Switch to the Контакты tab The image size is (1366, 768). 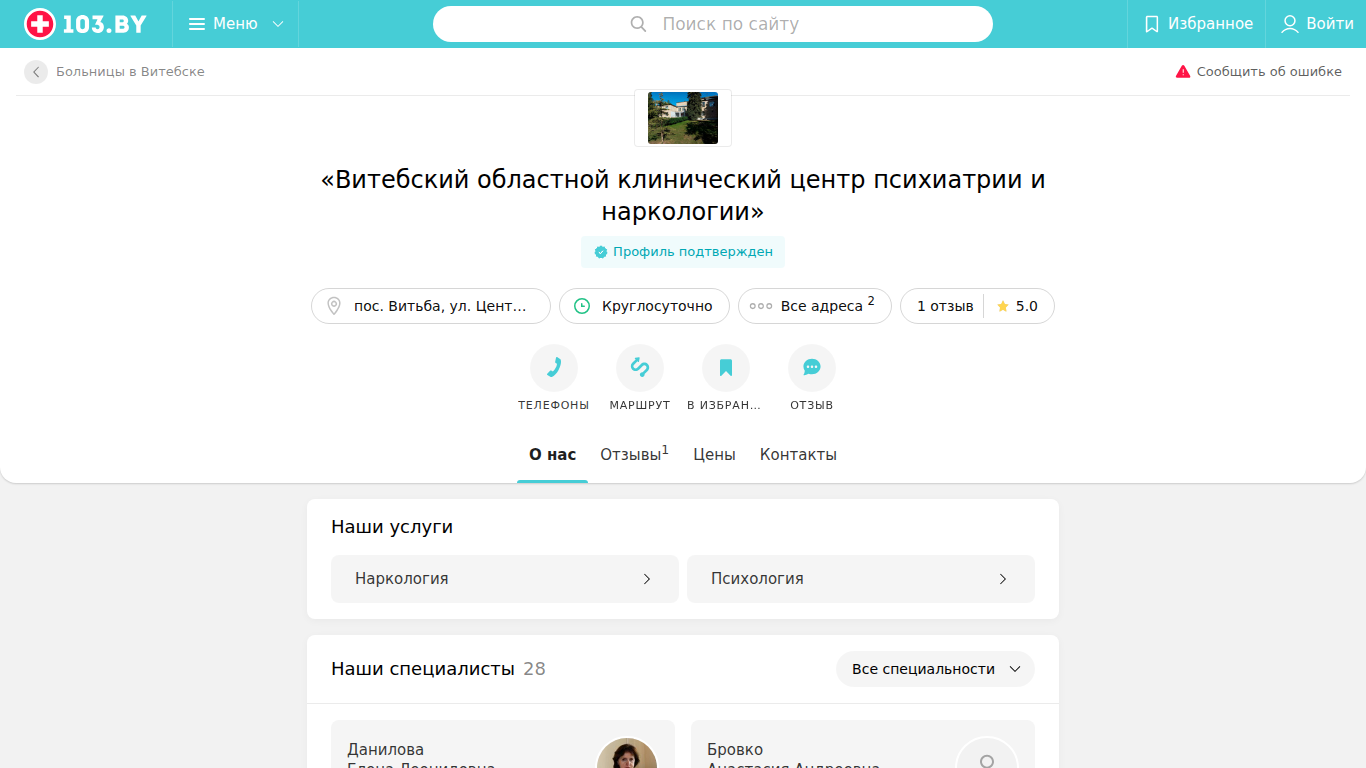click(798, 455)
